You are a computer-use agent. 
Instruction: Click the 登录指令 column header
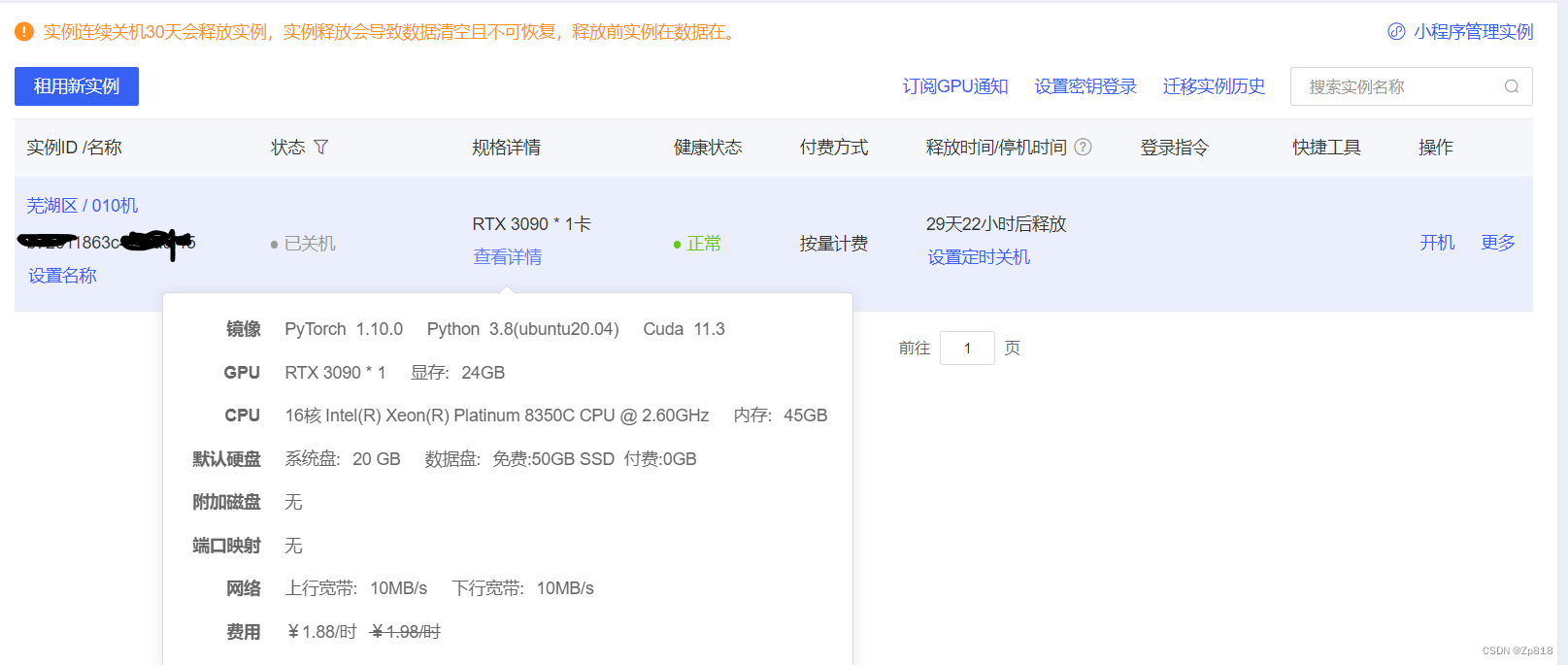[1175, 148]
